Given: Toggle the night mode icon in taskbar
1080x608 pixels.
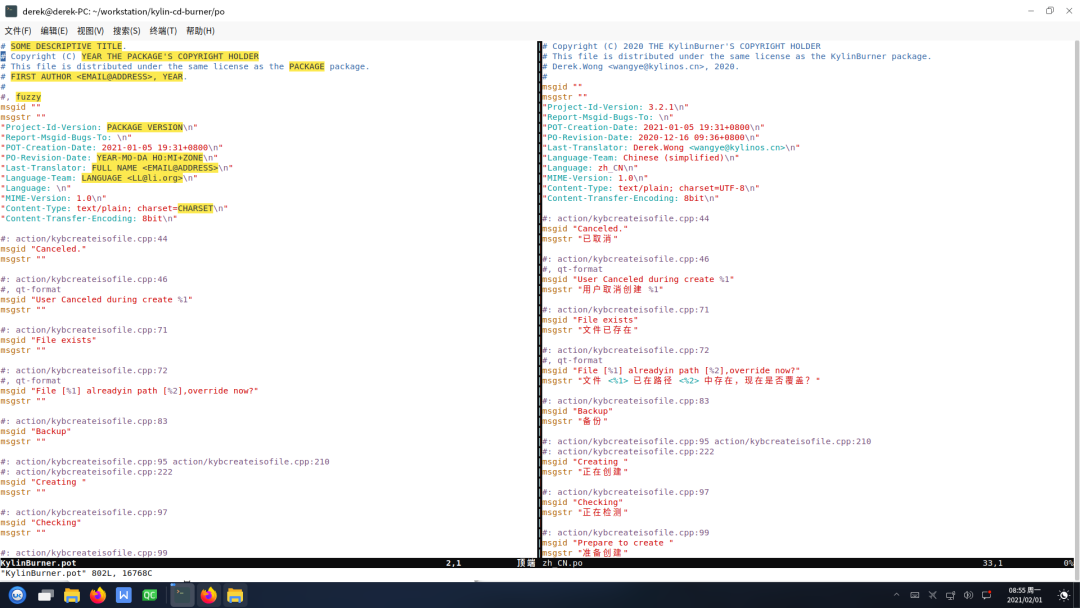Looking at the screenshot, I should [1063, 596].
